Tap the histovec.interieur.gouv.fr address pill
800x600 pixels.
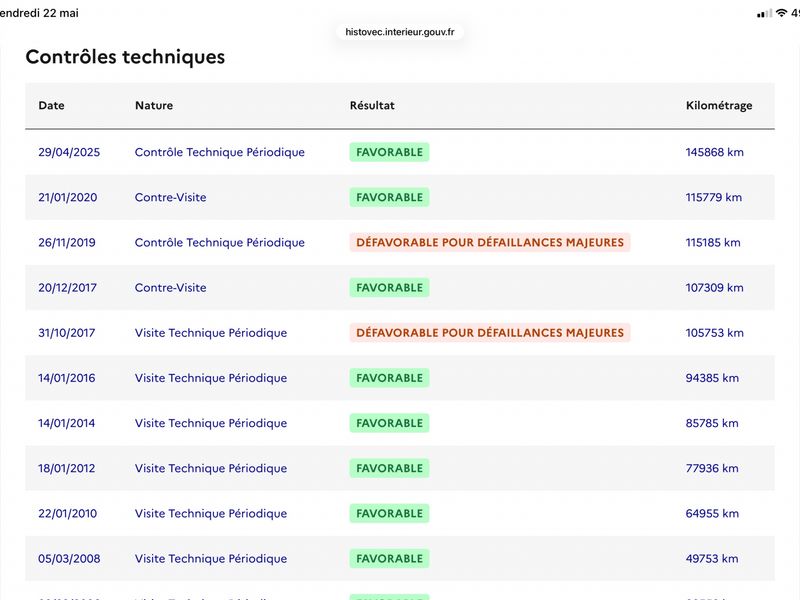[399, 32]
